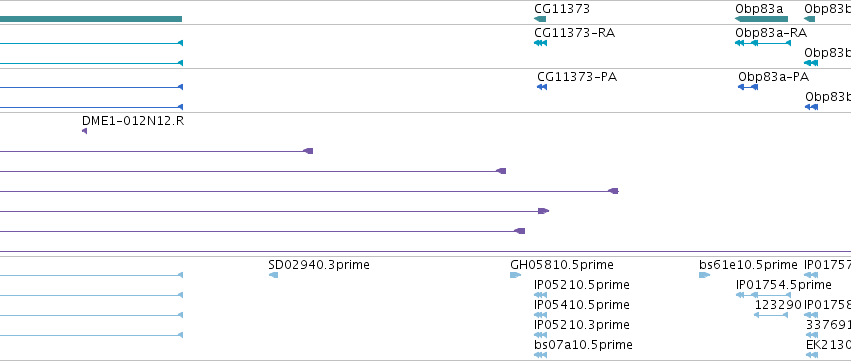
Task: Select the GH05810.5prime EST arrow
Action: (x=515, y=275)
